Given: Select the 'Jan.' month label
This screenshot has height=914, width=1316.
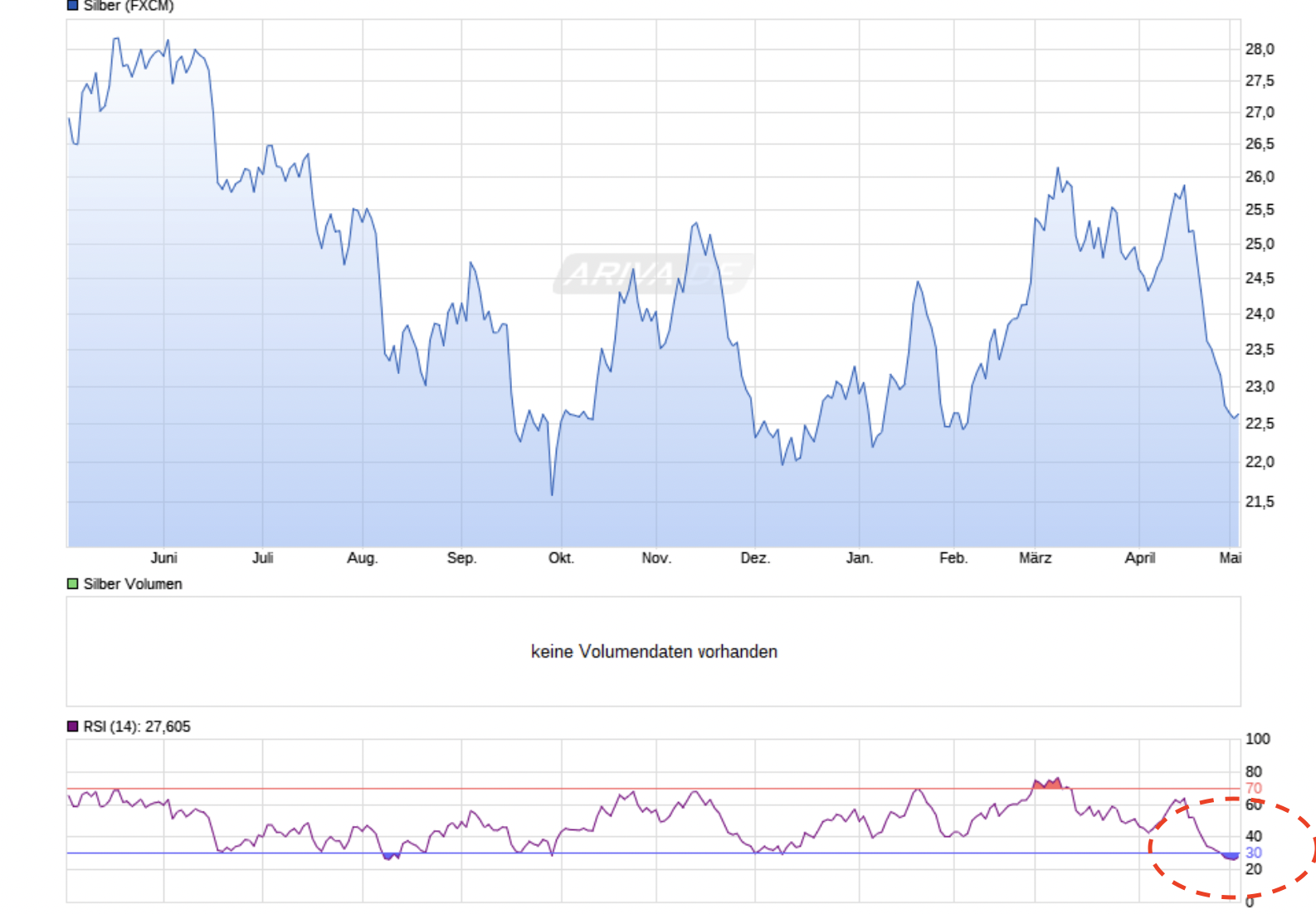Looking at the screenshot, I should [x=859, y=558].
